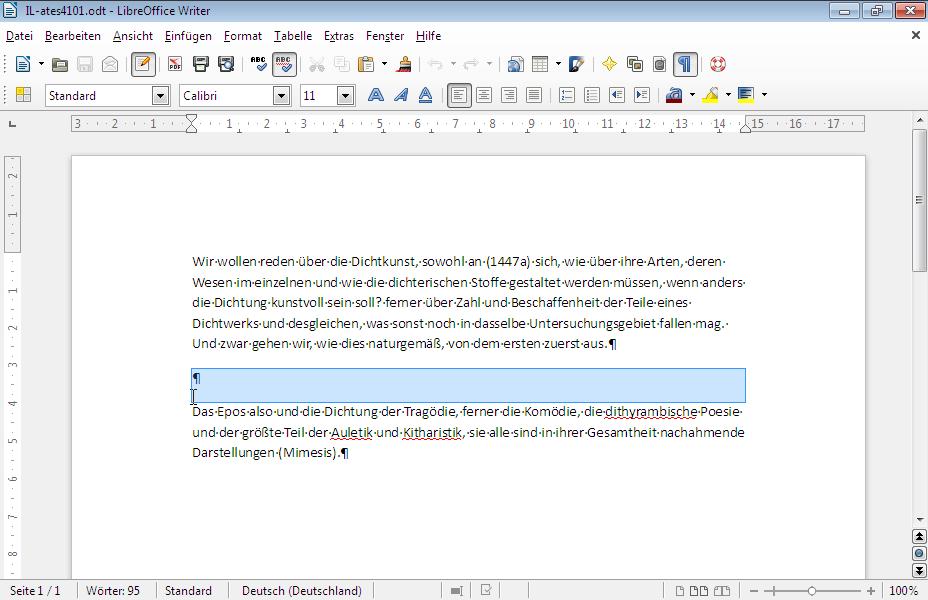The image size is (928, 600).
Task: Open LibreOffice Help lifebuoy icon
Action: click(x=718, y=64)
